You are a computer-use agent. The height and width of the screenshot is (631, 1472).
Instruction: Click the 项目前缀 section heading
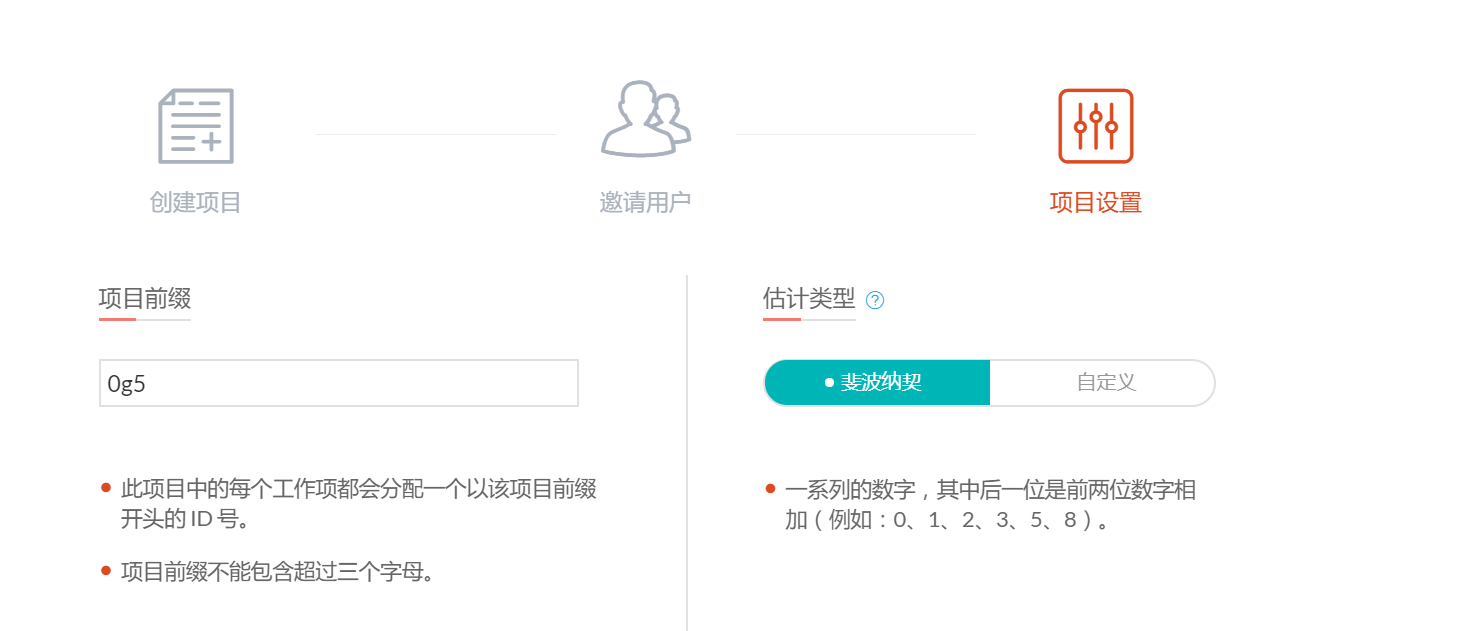[x=144, y=298]
